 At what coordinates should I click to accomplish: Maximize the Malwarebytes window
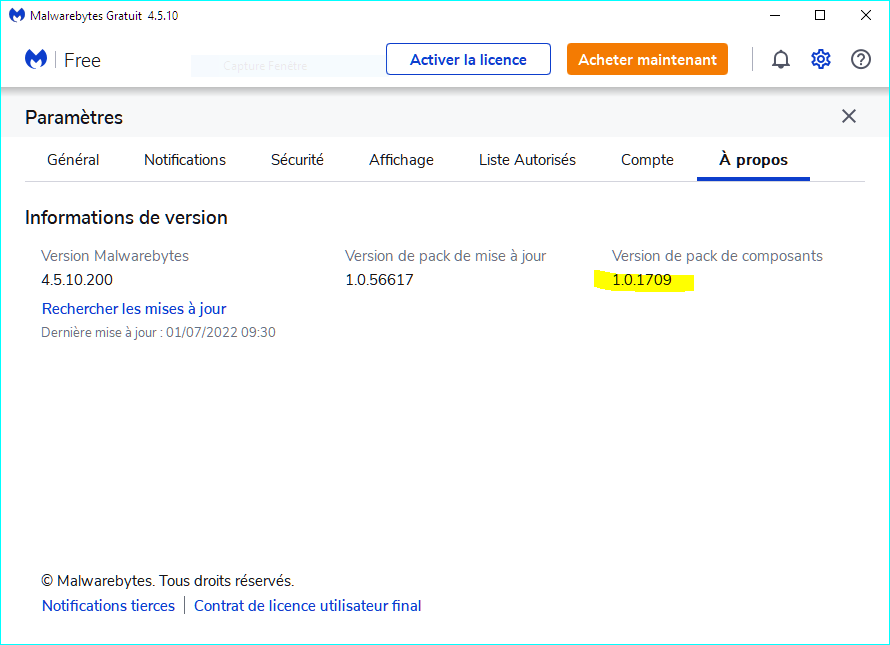pos(820,15)
